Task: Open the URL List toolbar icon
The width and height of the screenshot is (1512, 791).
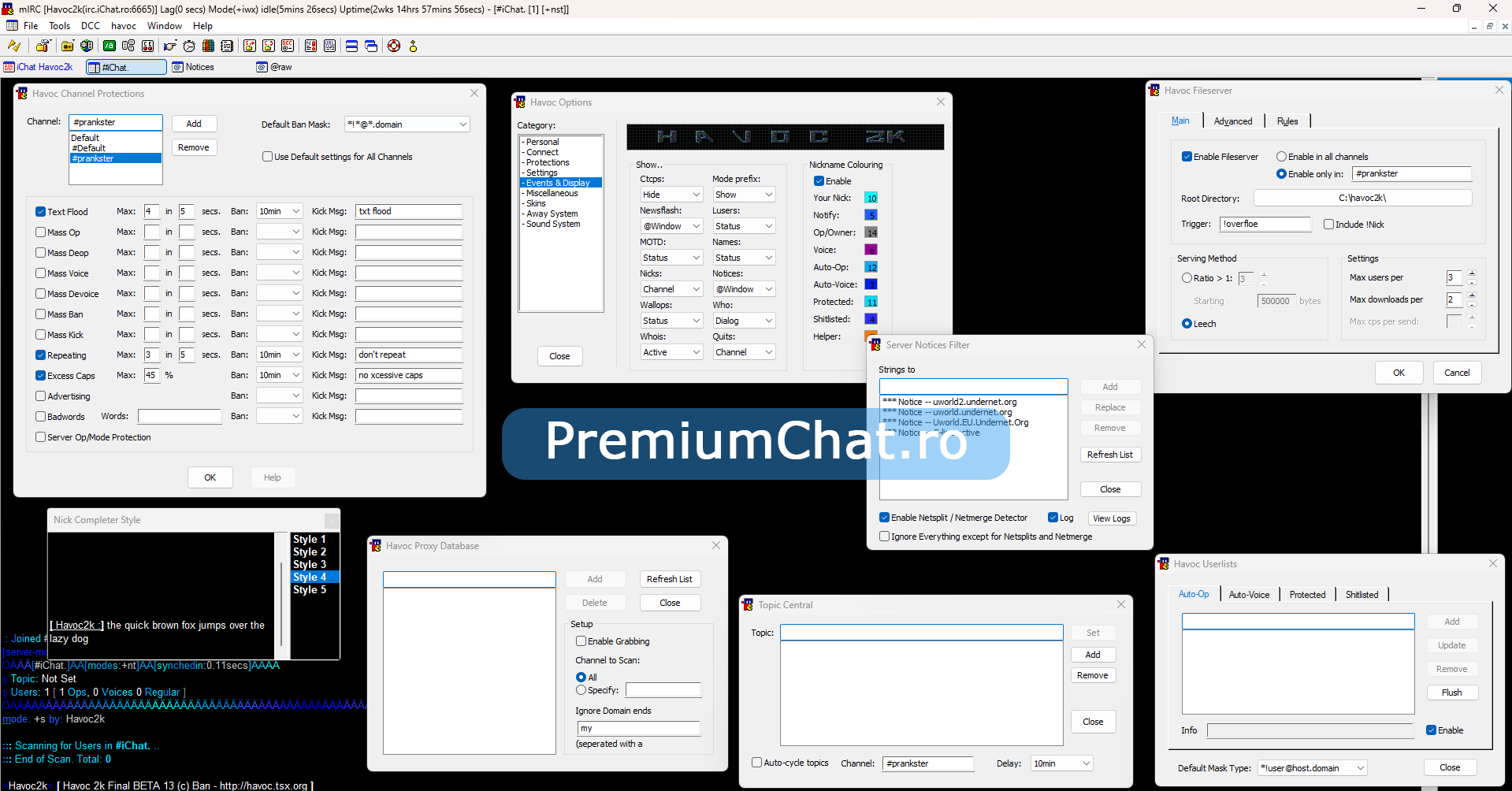Action: [x=329, y=46]
